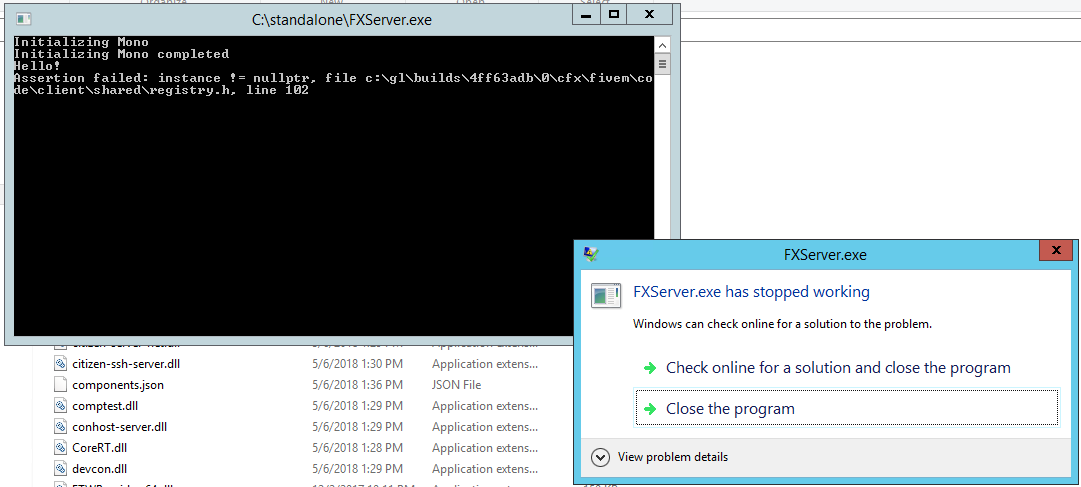Select the conhost-server.dll file icon
Image resolution: width=1081 pixels, height=487 pixels.
(x=61, y=427)
